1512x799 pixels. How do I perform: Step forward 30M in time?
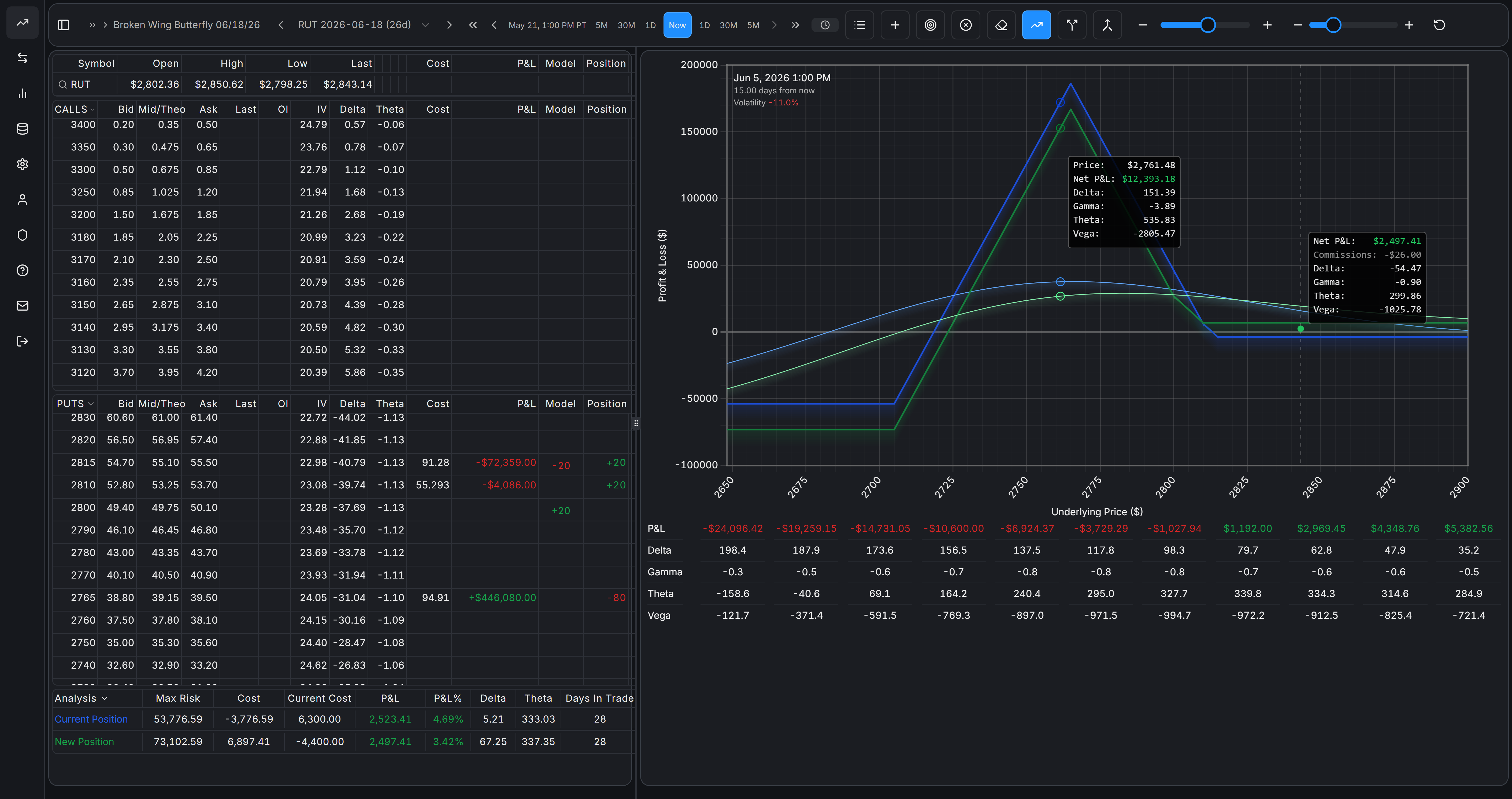click(728, 25)
